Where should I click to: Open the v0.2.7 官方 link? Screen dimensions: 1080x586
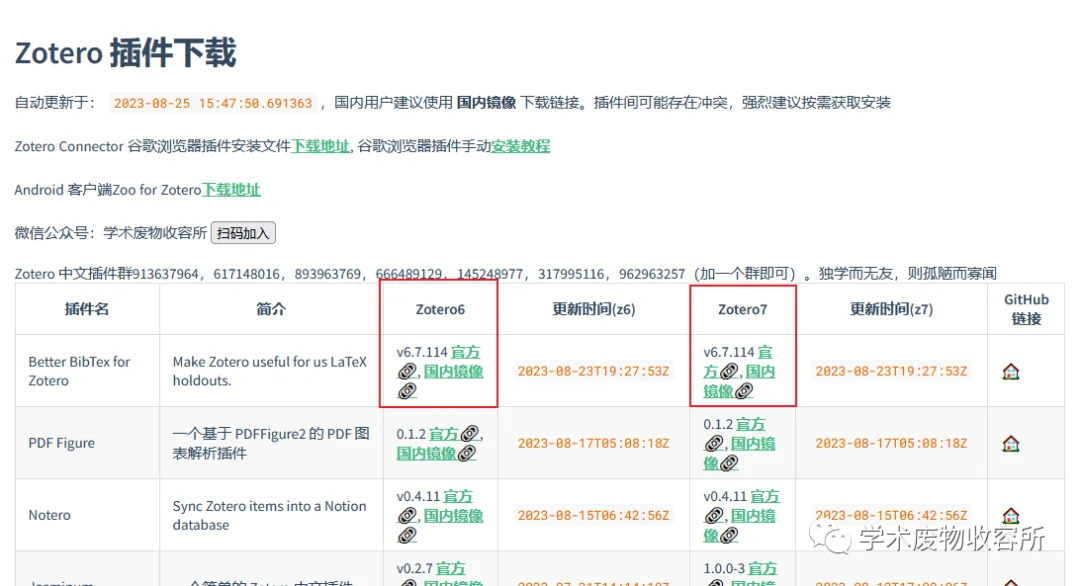coord(451,568)
